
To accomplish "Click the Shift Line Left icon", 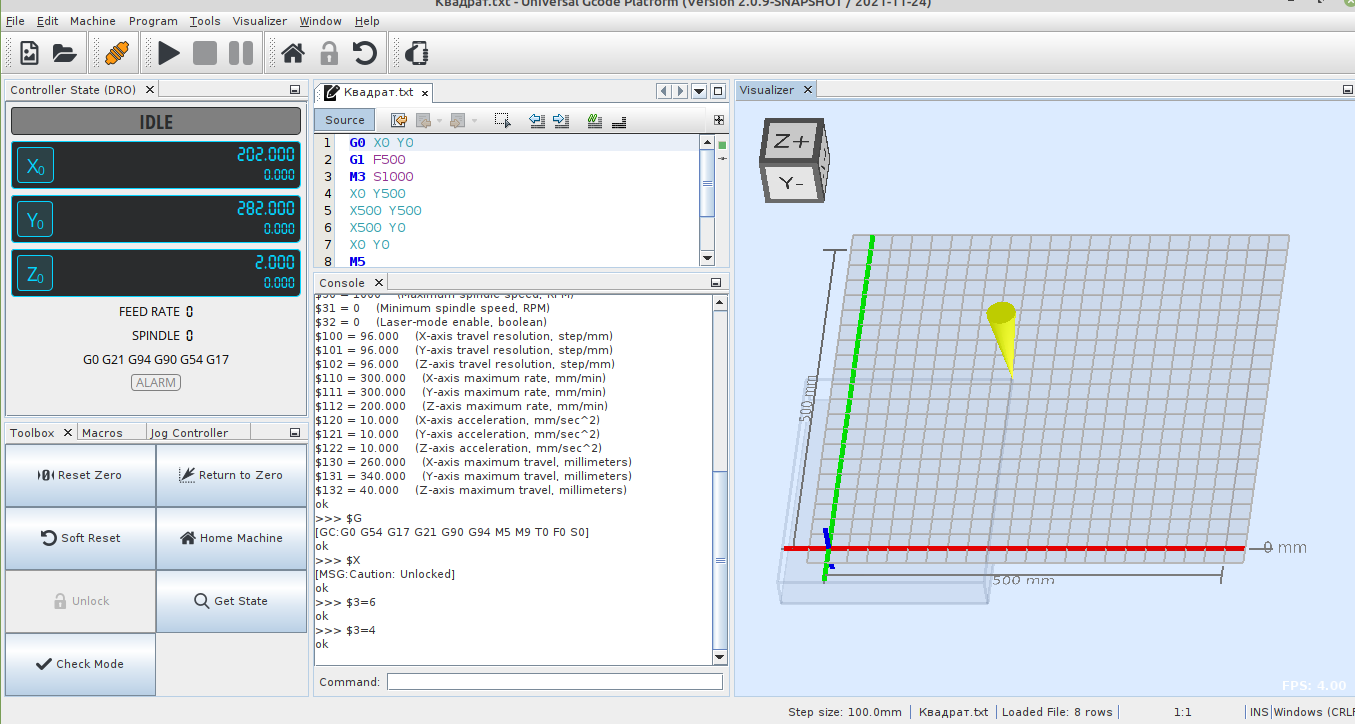I will [x=536, y=121].
